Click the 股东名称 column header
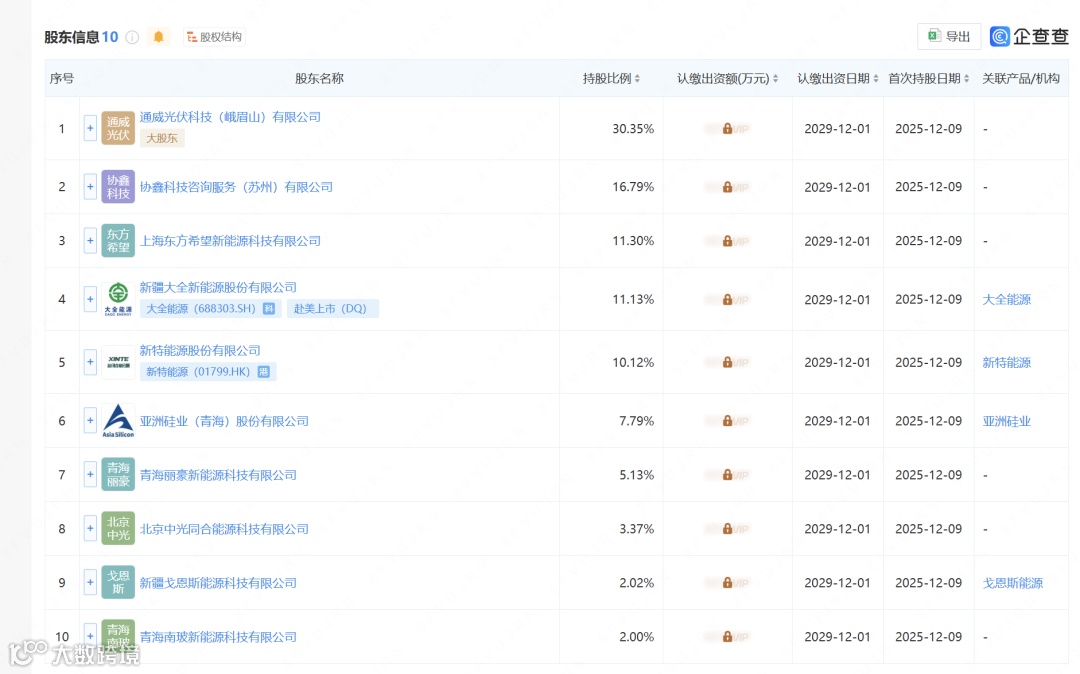1080x674 pixels. [319, 78]
